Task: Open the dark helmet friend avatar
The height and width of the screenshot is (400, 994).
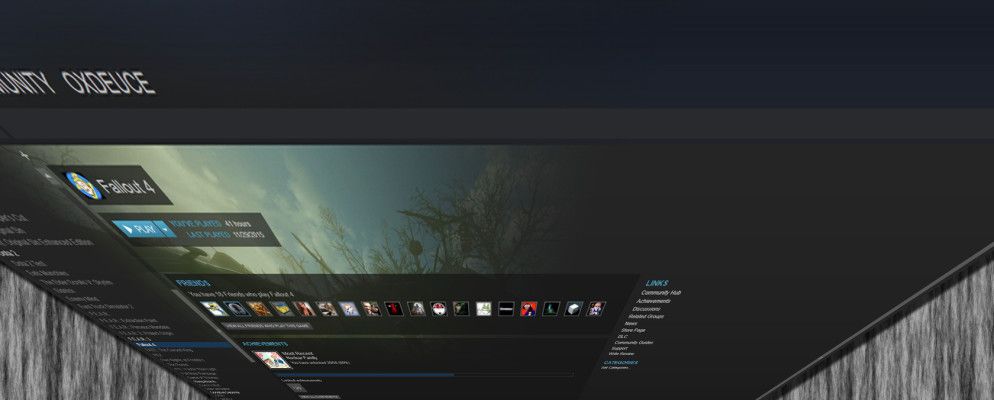Action: tap(237, 309)
